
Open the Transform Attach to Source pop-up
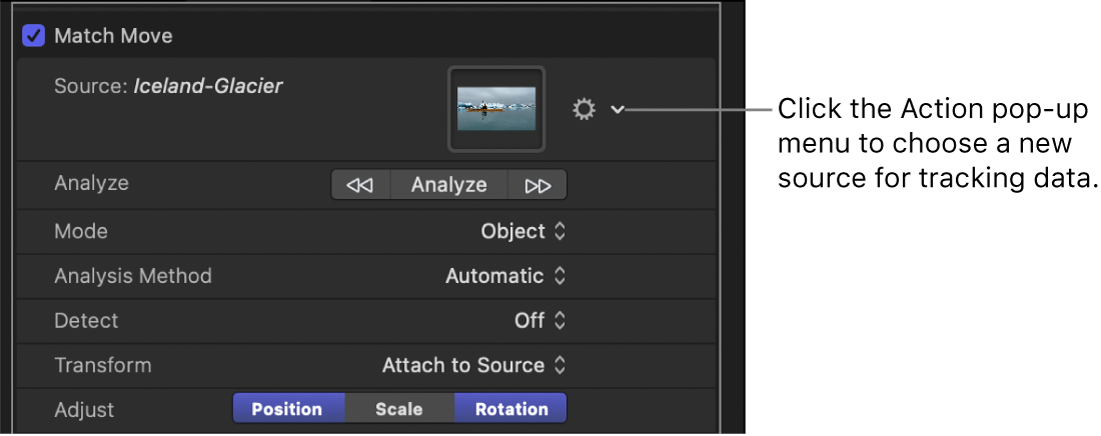(x=473, y=366)
